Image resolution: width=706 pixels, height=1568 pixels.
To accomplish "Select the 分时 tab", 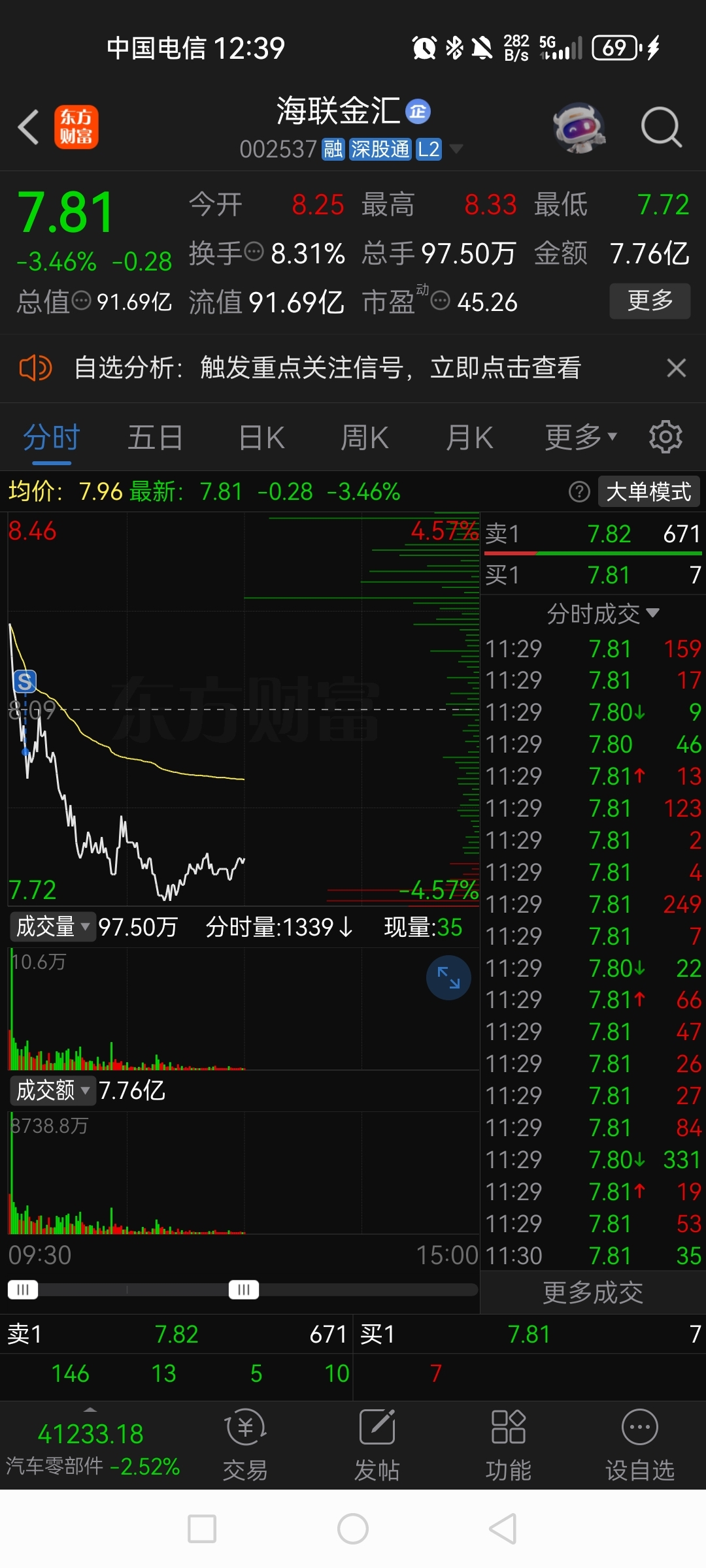I will tap(52, 438).
